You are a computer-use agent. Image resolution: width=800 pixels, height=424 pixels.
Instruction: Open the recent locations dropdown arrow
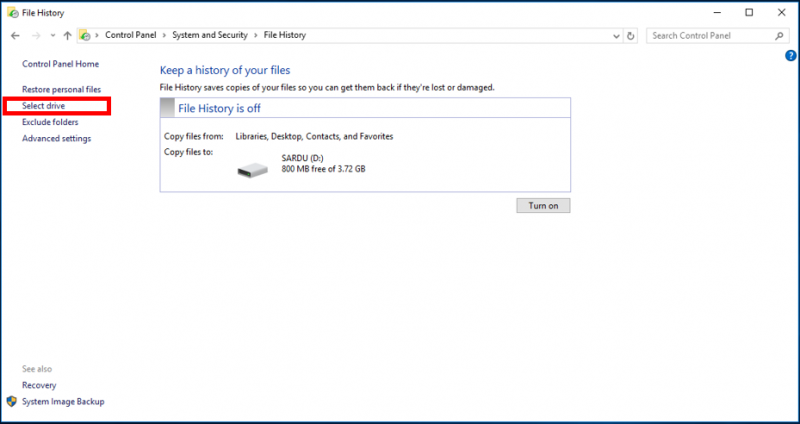pyautogui.click(x=53, y=36)
